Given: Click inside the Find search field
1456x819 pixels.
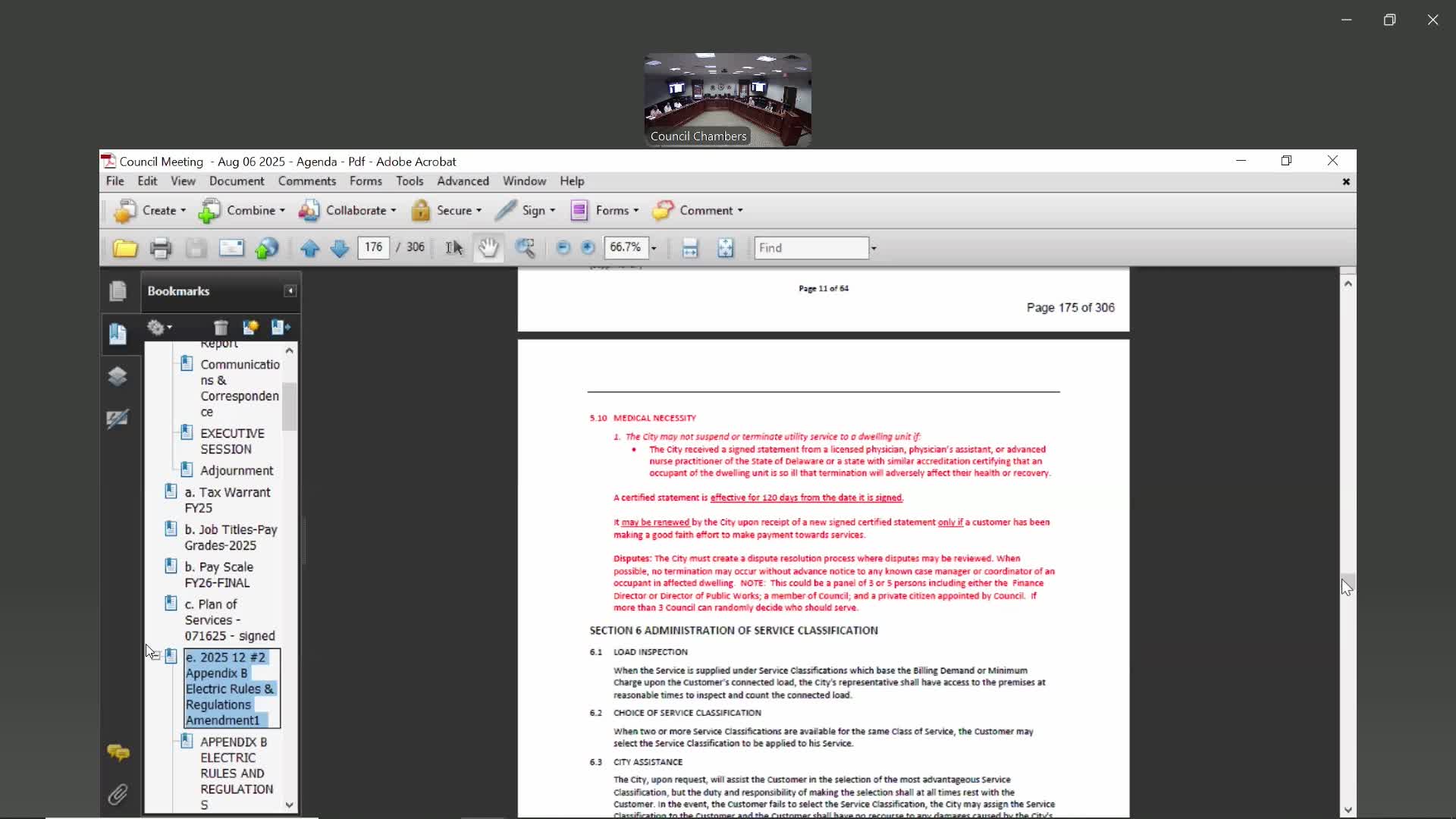Looking at the screenshot, I should (811, 248).
